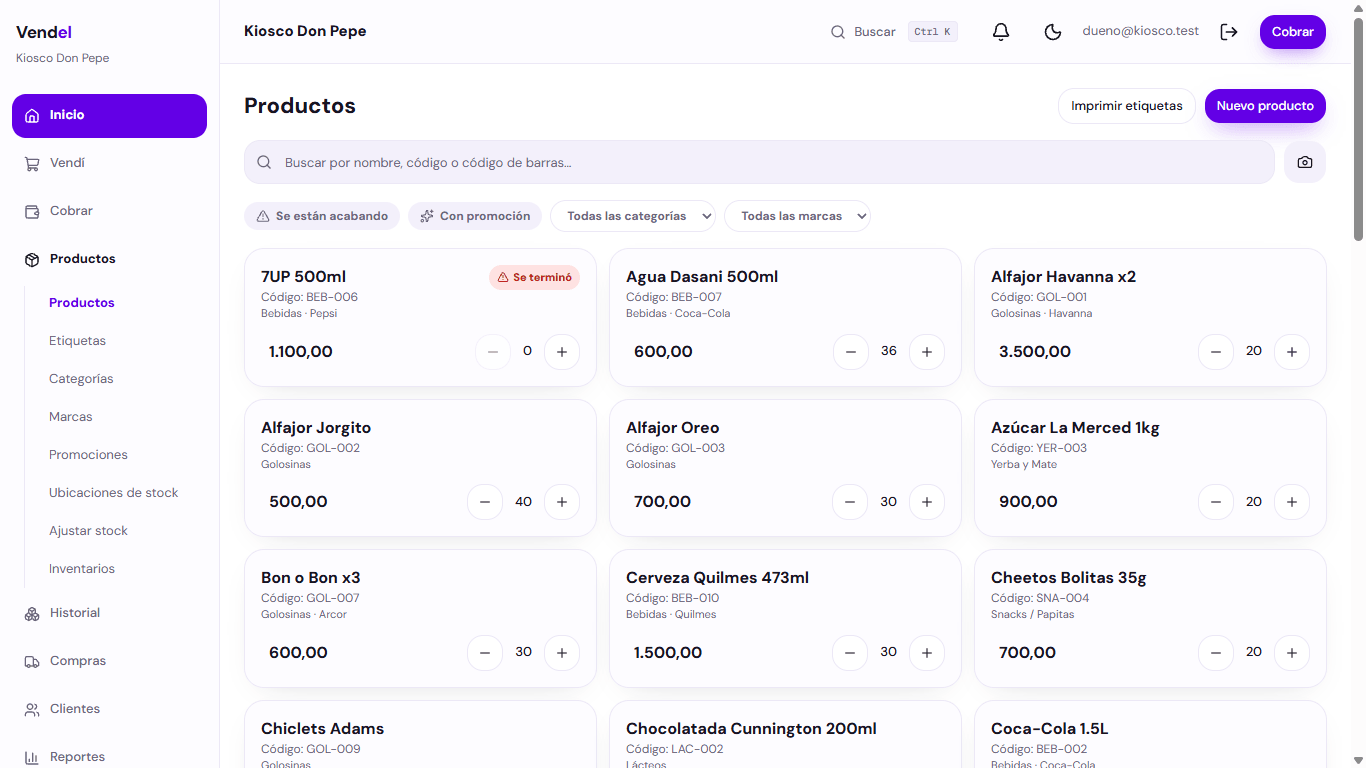Increase 7UP 500ml stock with plus

[562, 352]
